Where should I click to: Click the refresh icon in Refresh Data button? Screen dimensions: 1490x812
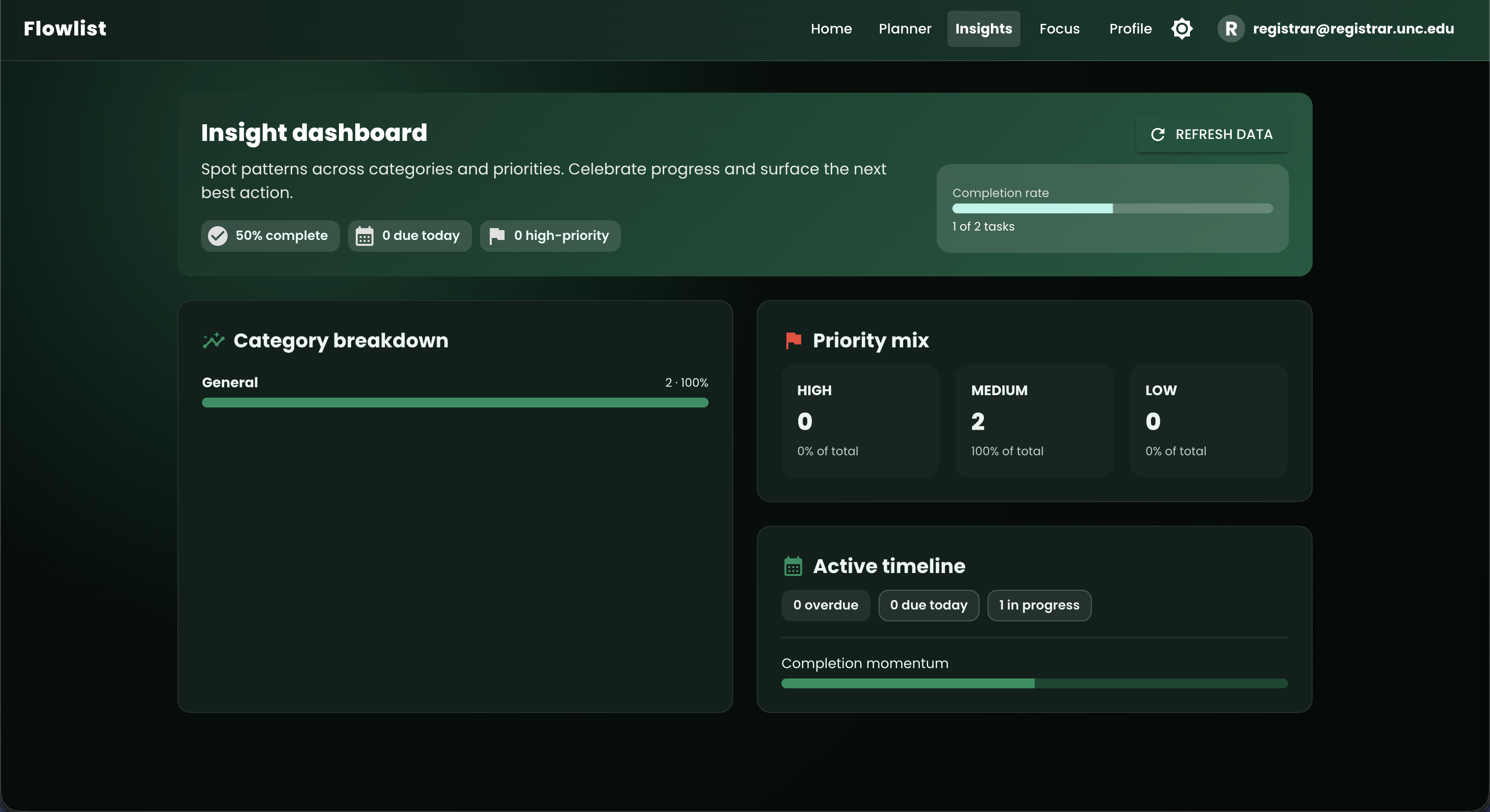pyautogui.click(x=1157, y=134)
